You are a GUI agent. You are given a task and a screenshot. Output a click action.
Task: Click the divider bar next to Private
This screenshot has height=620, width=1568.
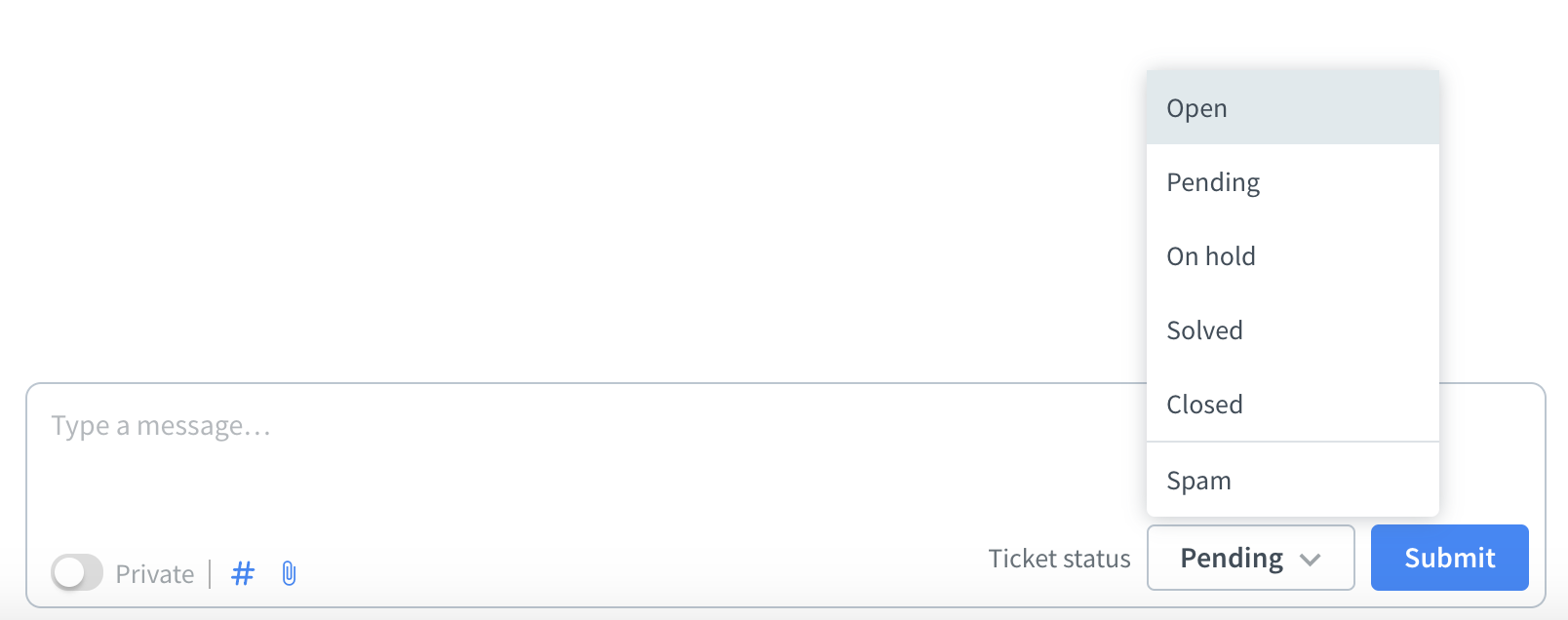click(x=210, y=573)
